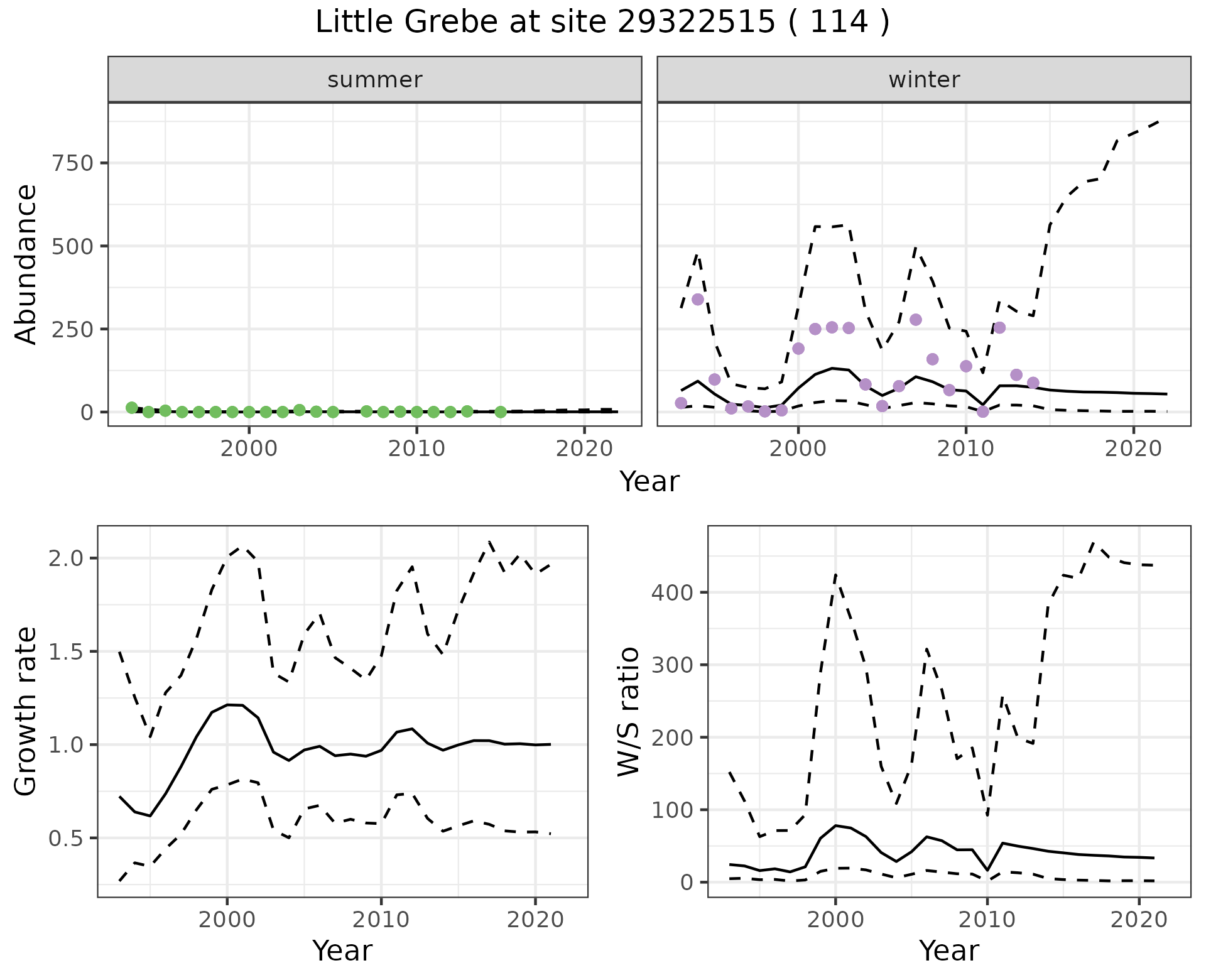The width and height of the screenshot is (1206, 980).
Task: Click the summer facet header
Action: coord(375,80)
